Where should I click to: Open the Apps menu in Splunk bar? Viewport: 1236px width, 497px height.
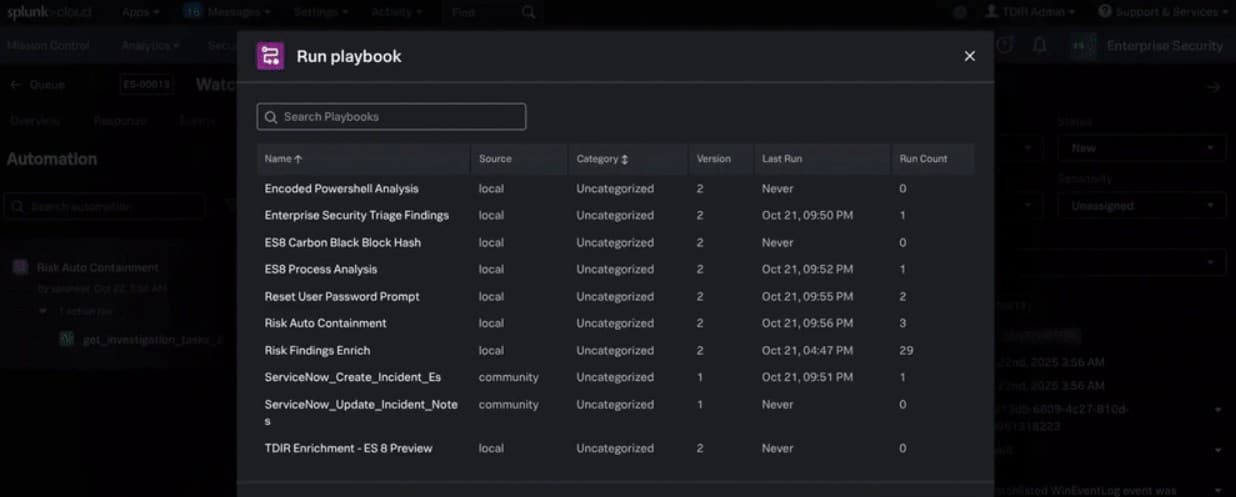pos(141,12)
